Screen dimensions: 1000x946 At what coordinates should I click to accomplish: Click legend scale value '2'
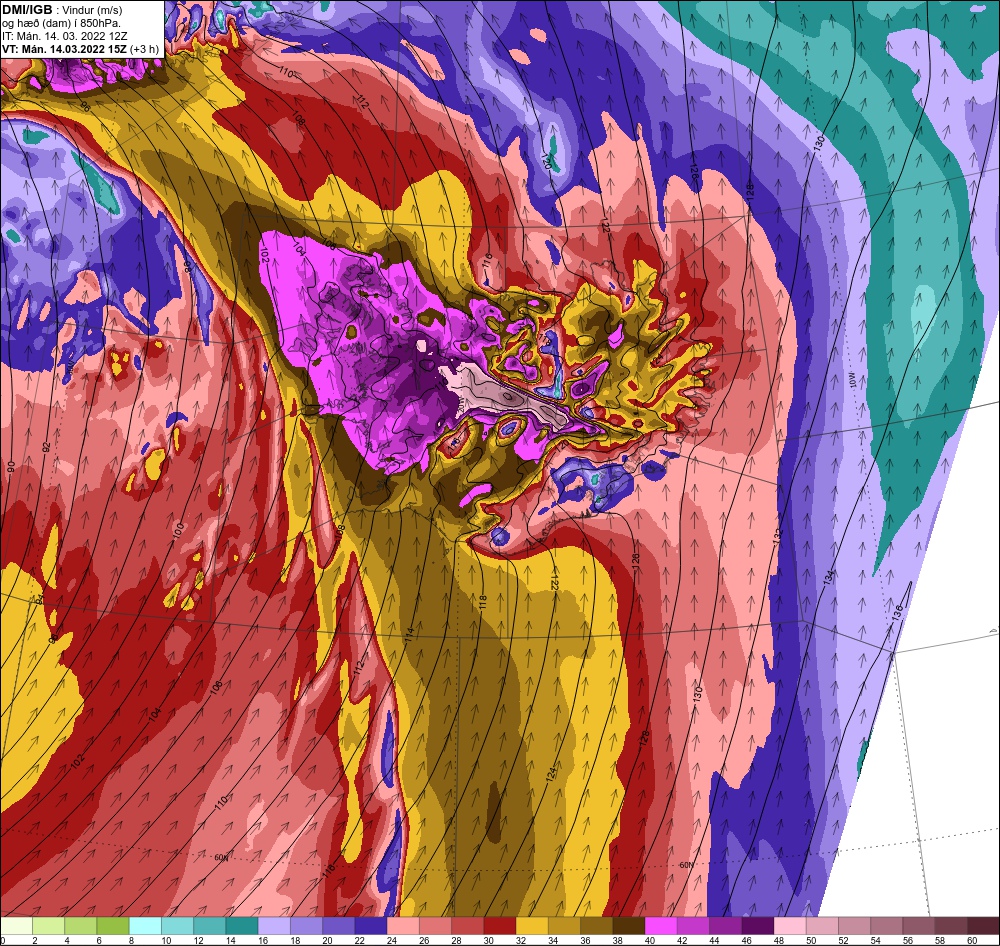coord(34,940)
